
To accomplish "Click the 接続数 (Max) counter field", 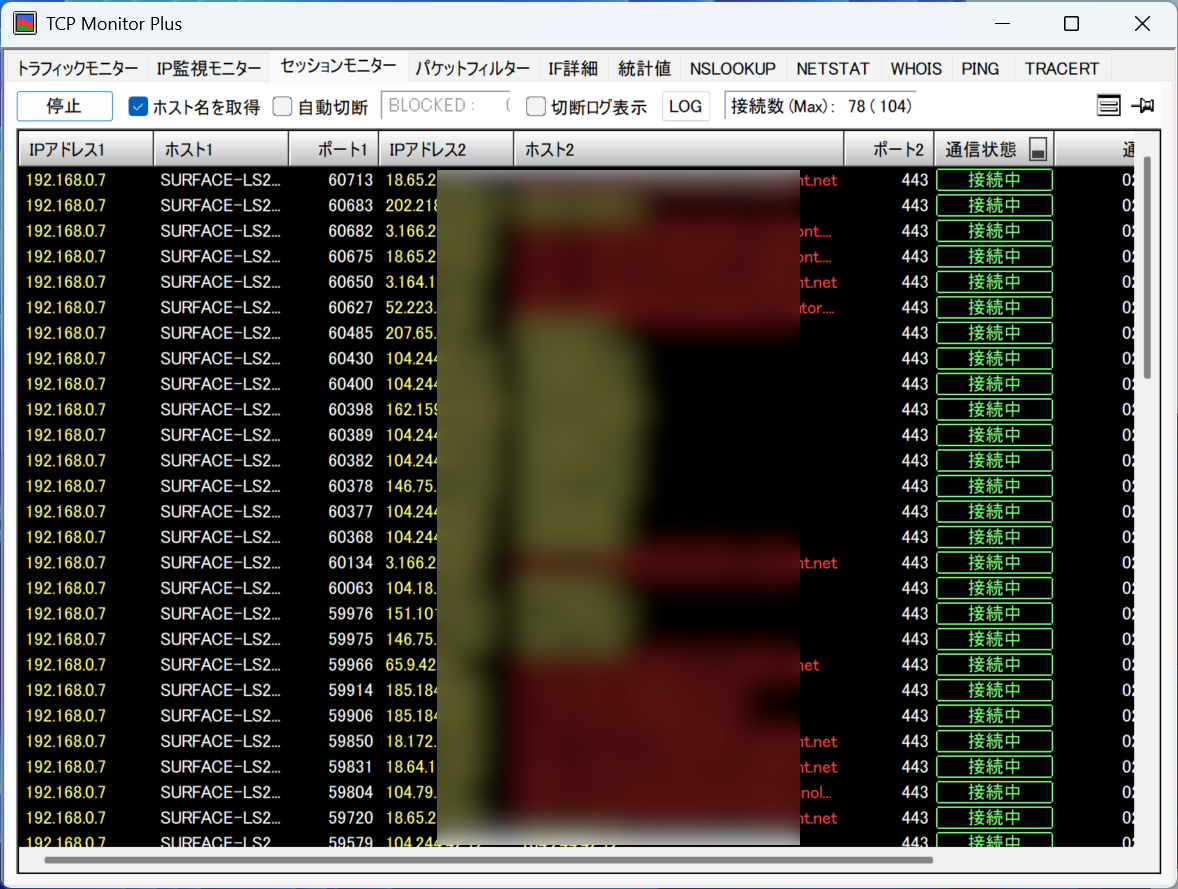I will tap(821, 106).
